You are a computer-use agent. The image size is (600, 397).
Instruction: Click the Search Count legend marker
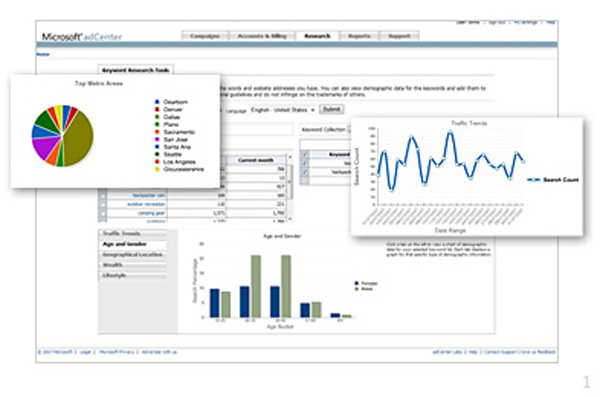(533, 180)
